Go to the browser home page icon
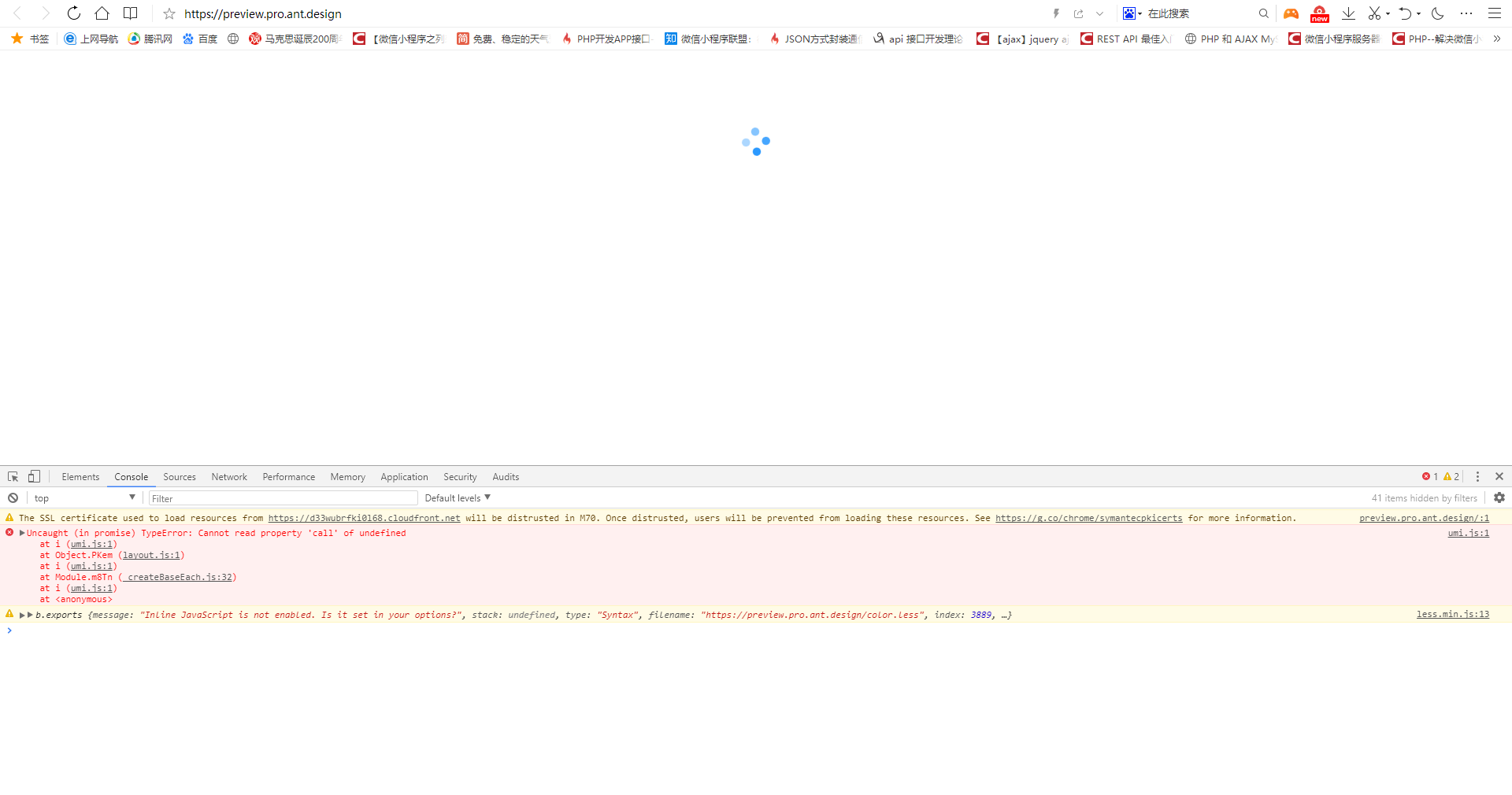 tap(102, 13)
